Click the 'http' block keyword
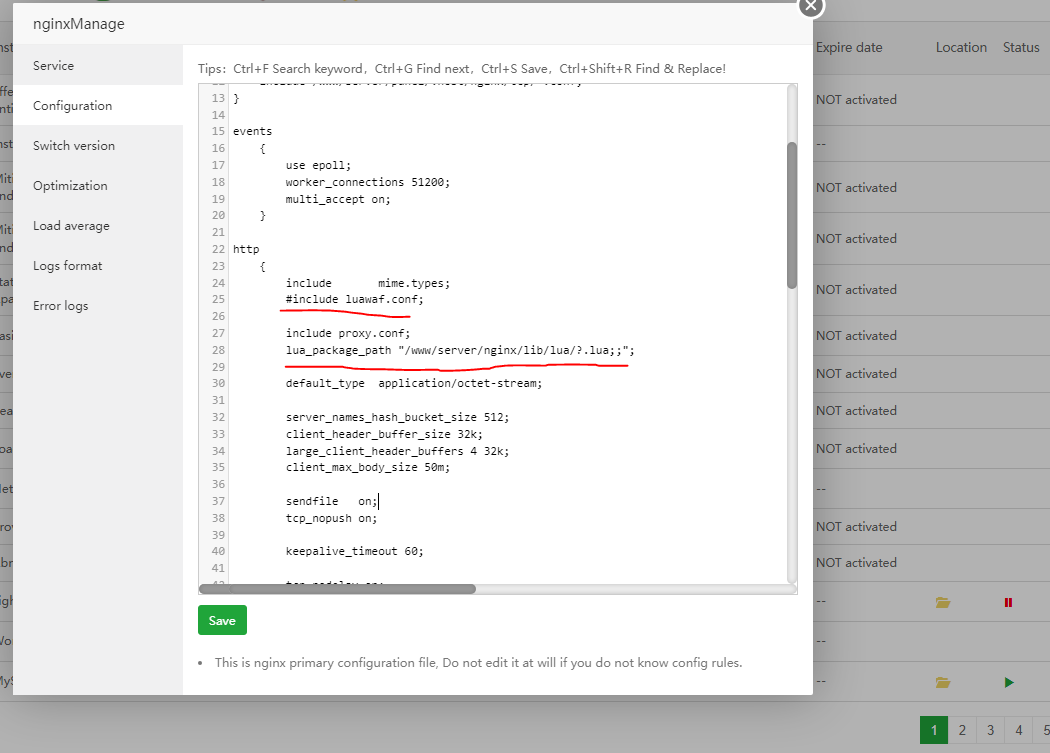This screenshot has height=753, width=1050. pos(246,249)
